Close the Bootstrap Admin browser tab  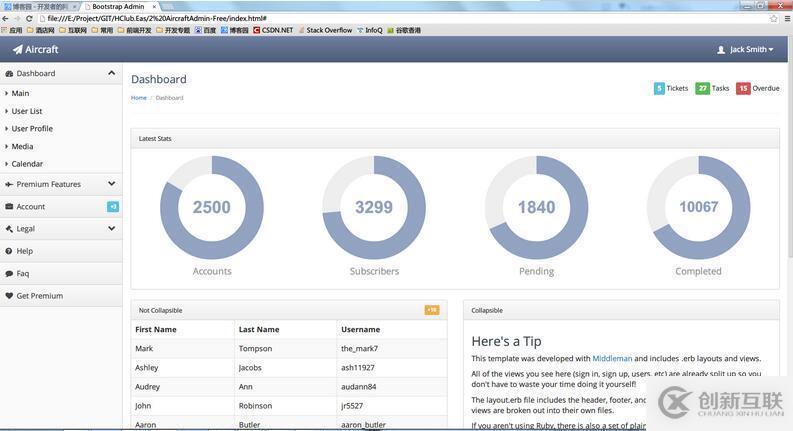point(154,7)
